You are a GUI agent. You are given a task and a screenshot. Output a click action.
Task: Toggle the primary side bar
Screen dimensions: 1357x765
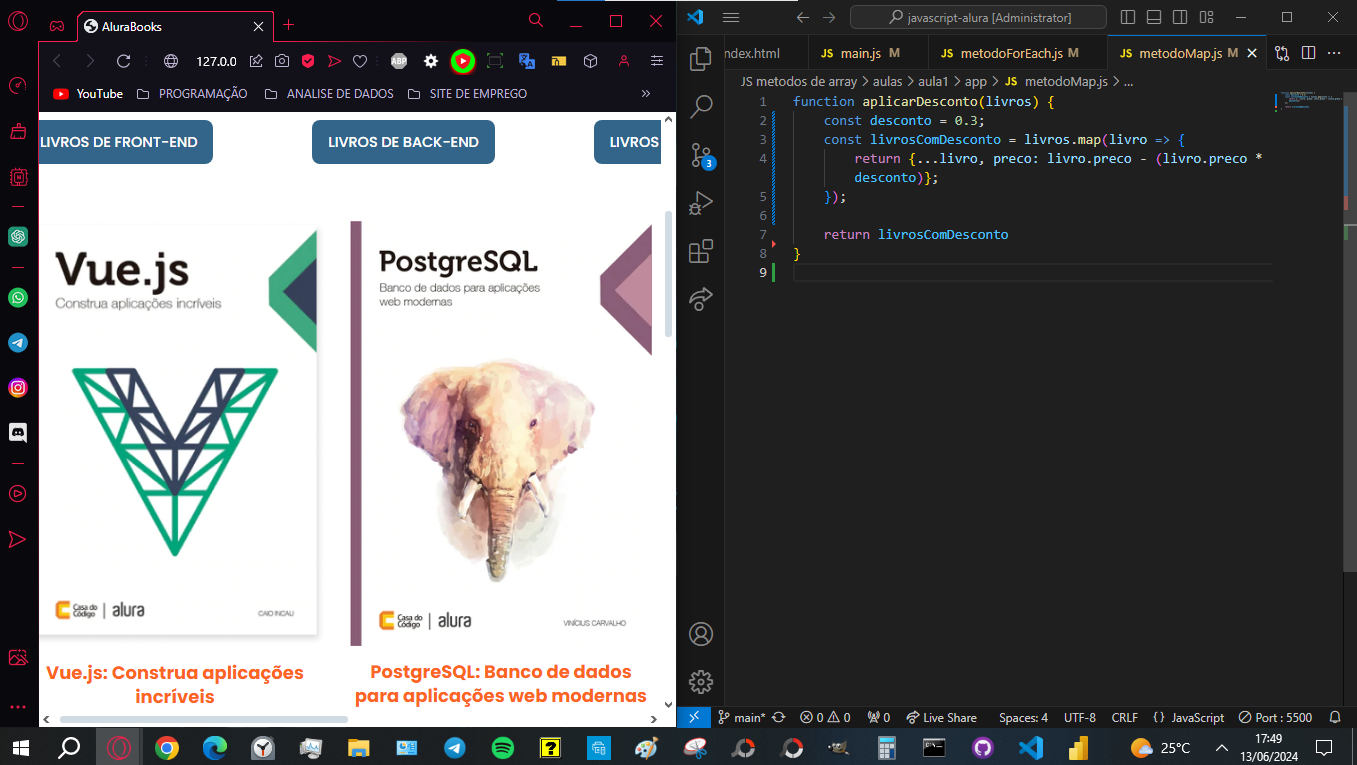1128,17
